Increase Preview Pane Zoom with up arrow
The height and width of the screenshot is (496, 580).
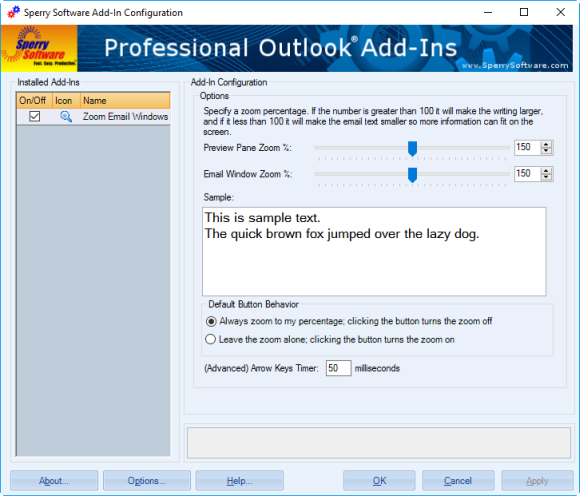point(546,144)
